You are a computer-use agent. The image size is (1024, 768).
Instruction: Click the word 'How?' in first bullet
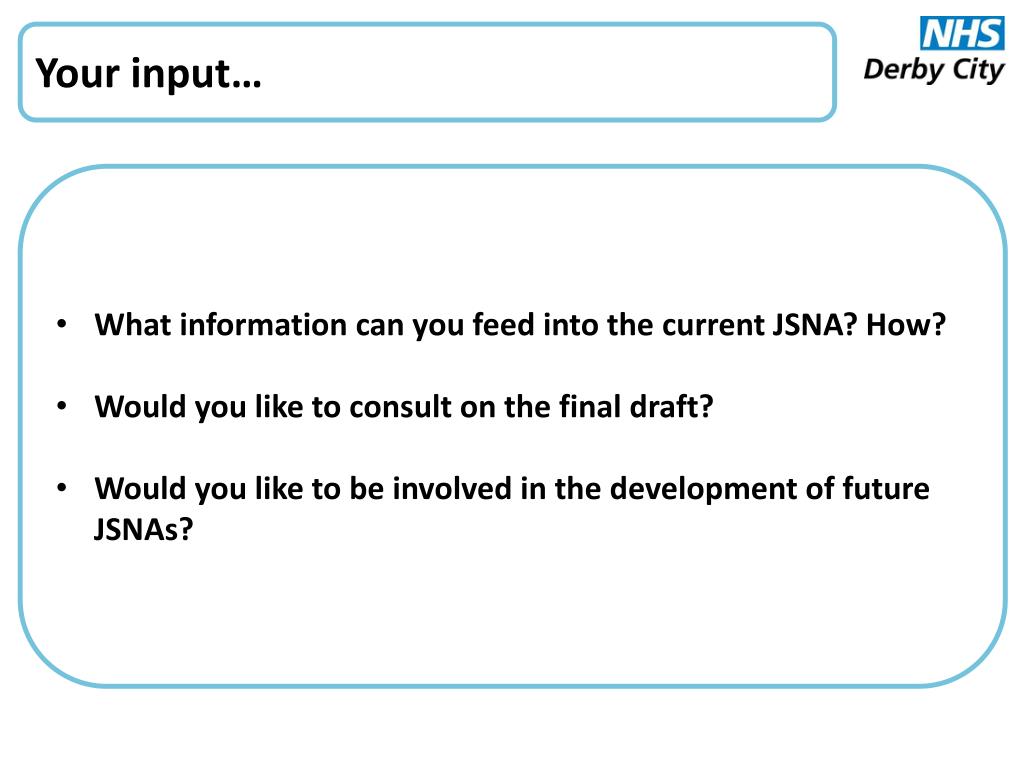[x=906, y=325]
